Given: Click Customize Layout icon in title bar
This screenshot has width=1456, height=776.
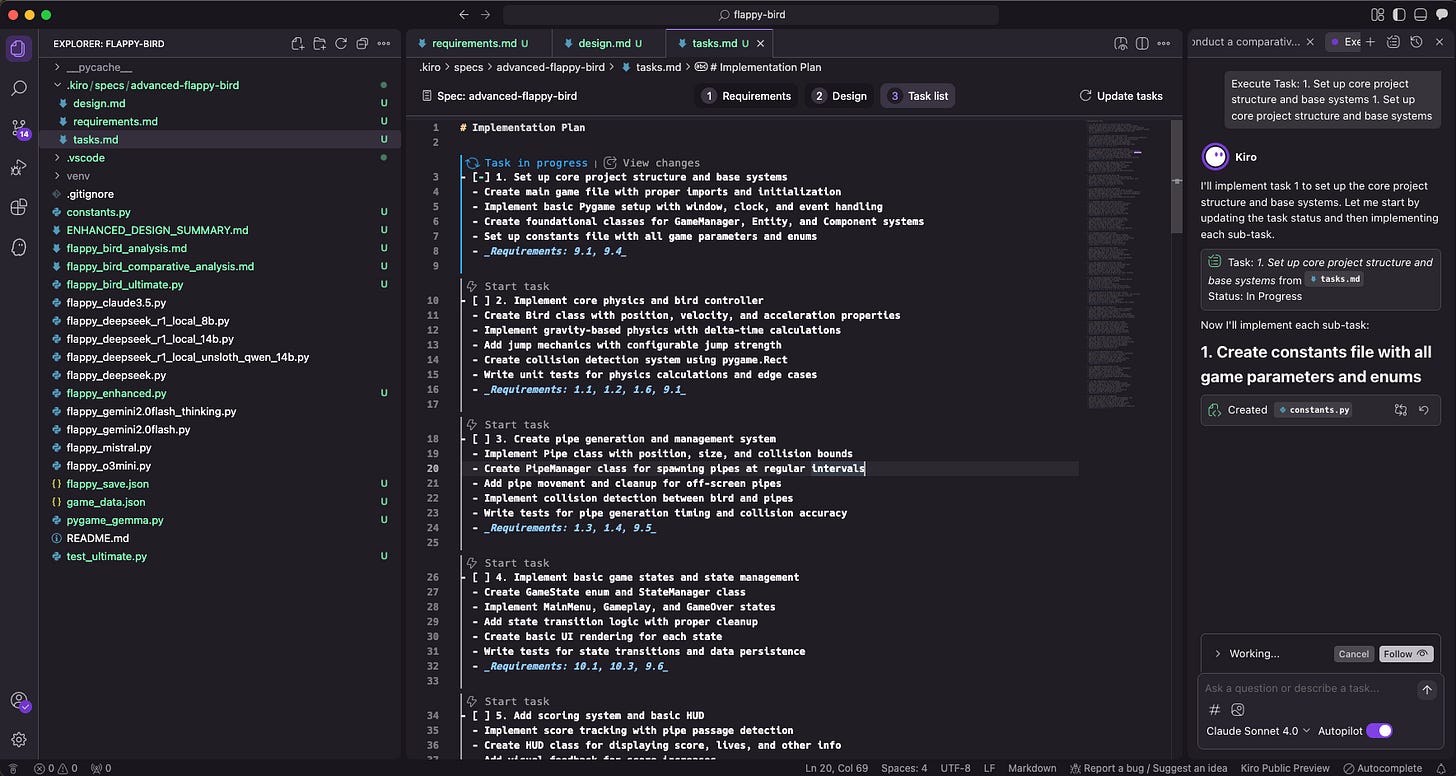Looking at the screenshot, I should click(x=1378, y=15).
